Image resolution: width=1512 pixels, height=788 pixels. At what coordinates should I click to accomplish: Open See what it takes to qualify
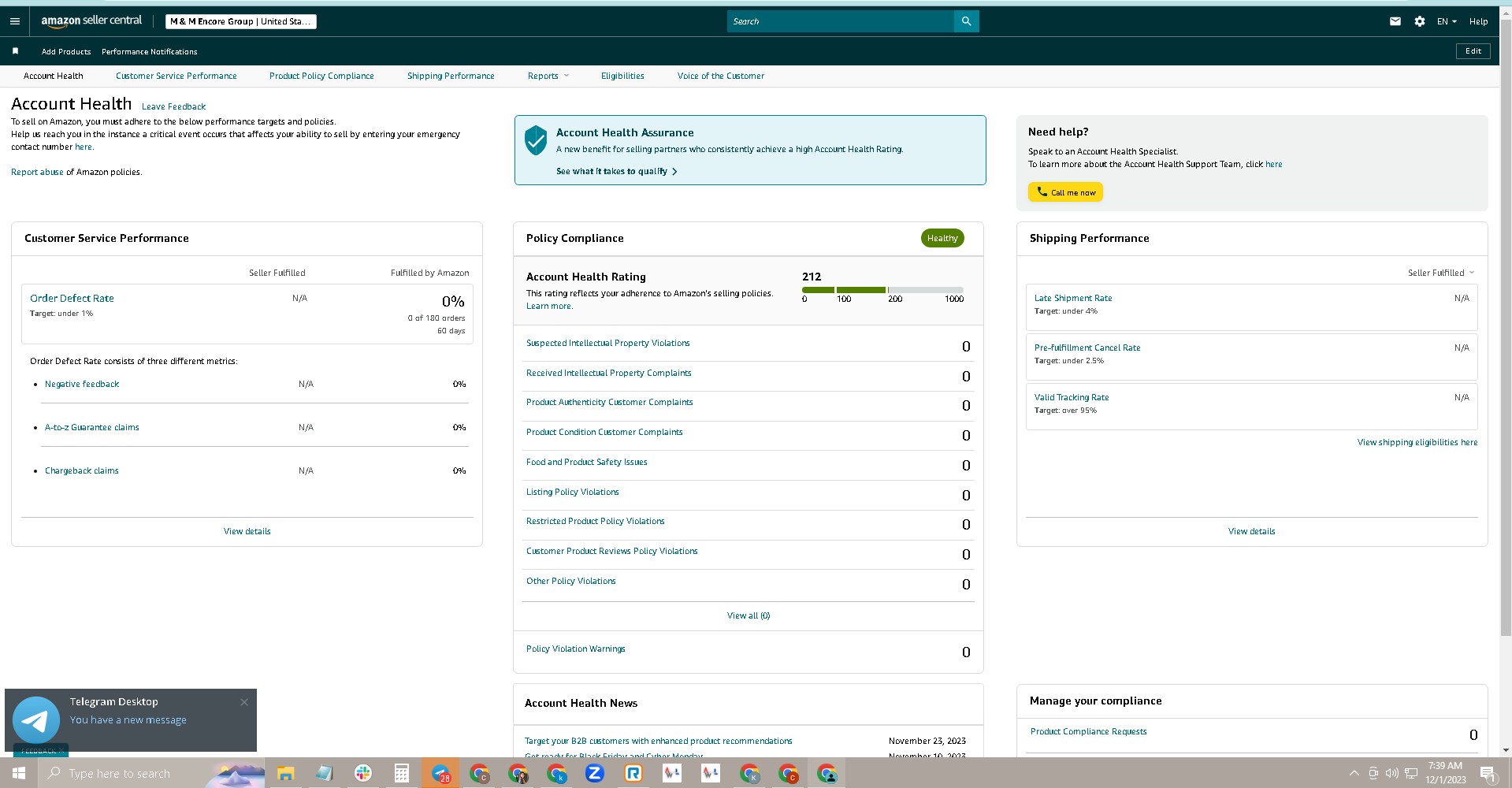(616, 171)
